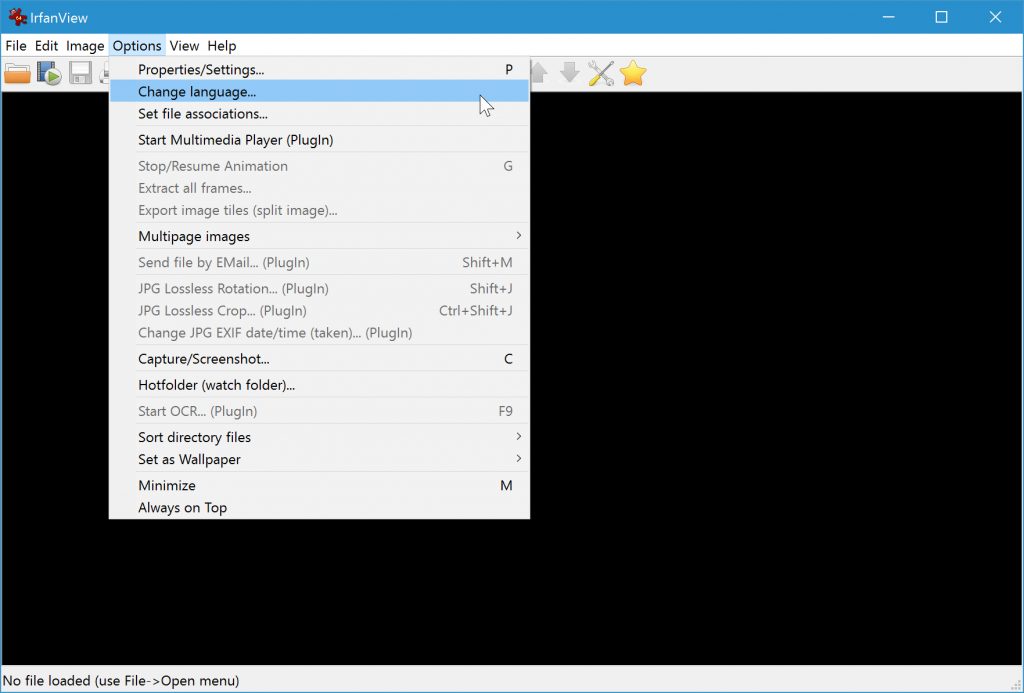Screen dimensions: 1024x693
Task: Open the Help menu
Action: (x=221, y=45)
